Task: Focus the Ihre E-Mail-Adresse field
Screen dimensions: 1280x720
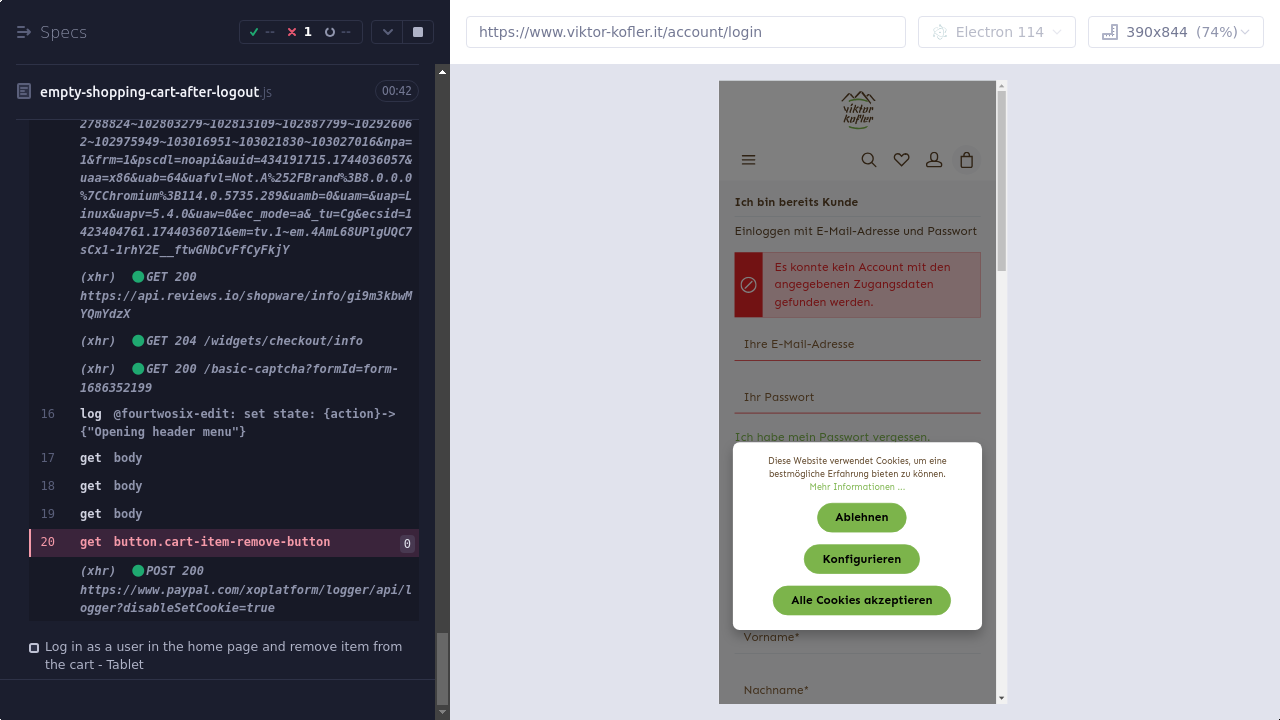Action: point(857,344)
